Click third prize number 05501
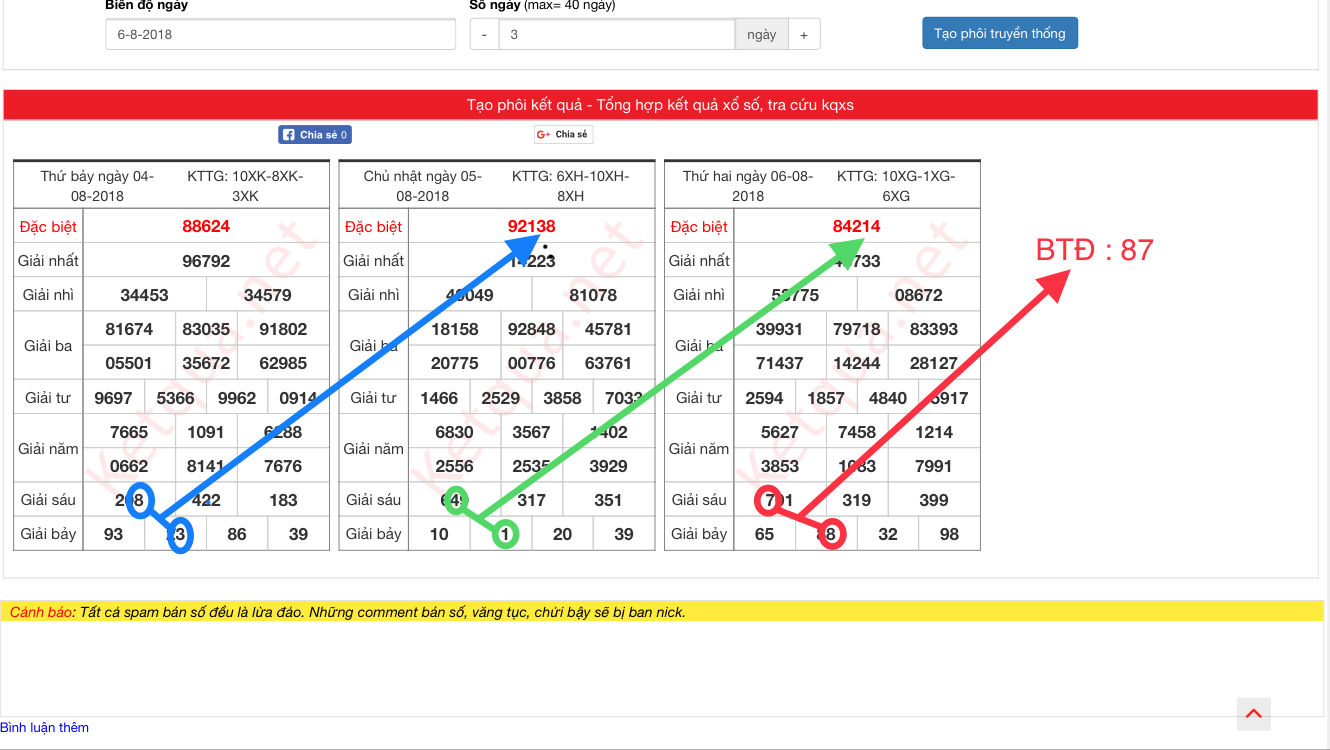This screenshot has width=1330, height=750. [x=129, y=363]
